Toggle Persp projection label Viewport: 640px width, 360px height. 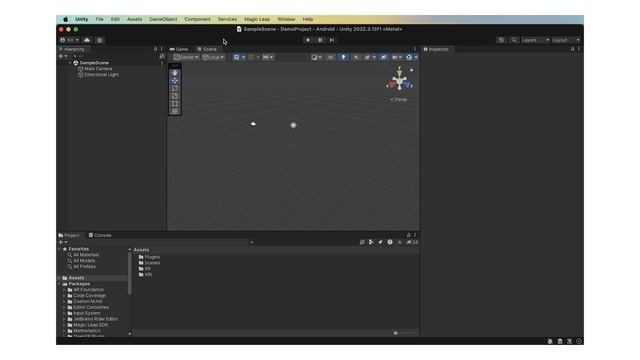(399, 100)
